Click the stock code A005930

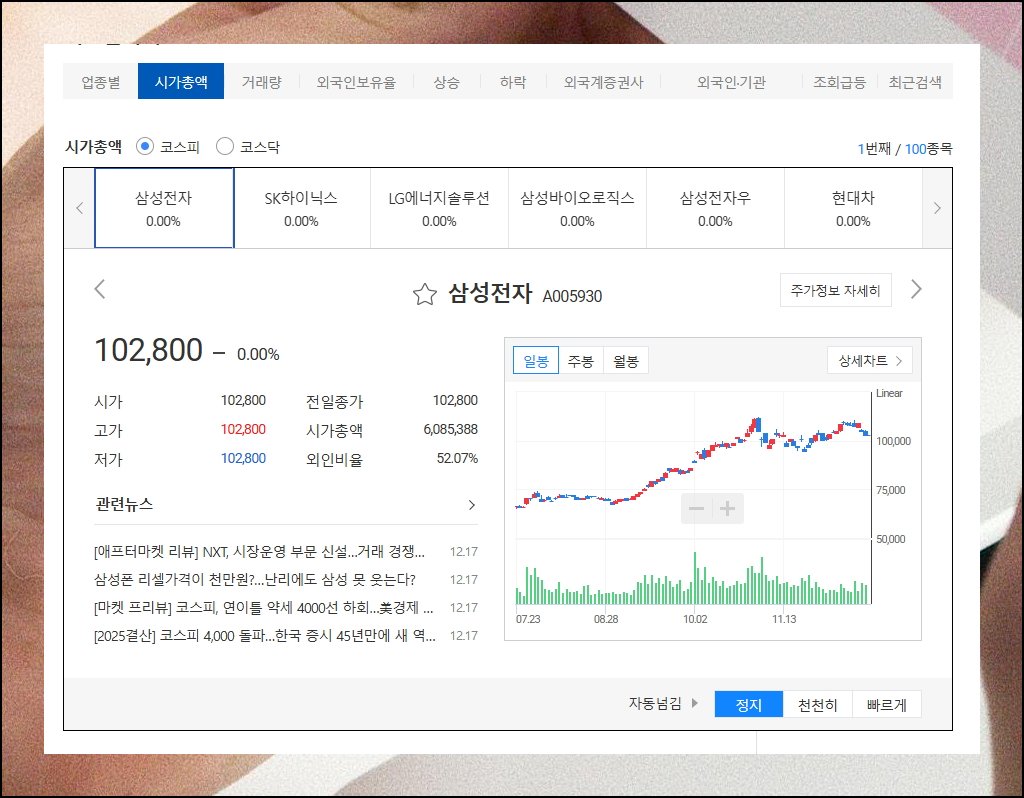pos(572,296)
